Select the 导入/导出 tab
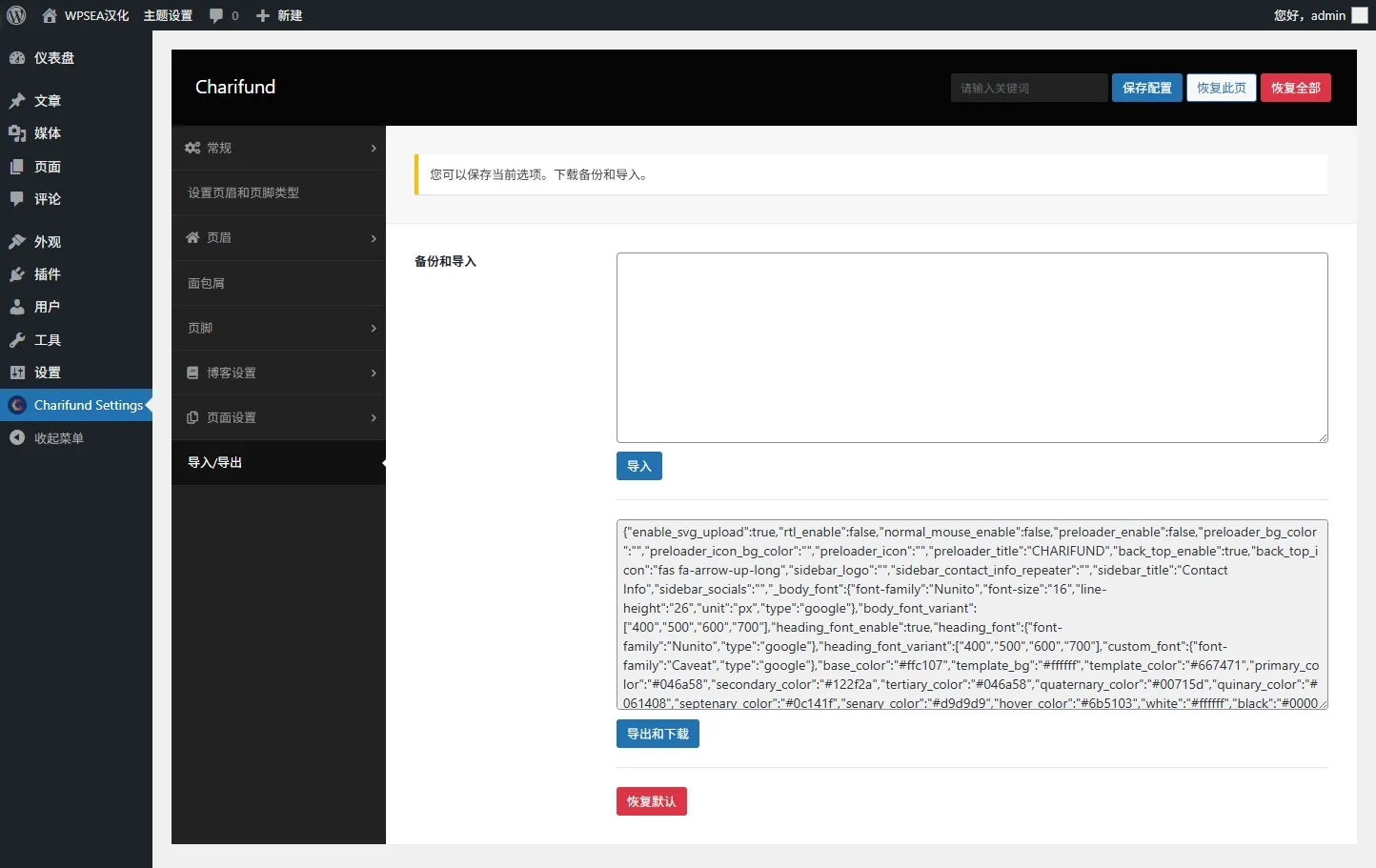This screenshot has height=868, width=1376. coord(215,462)
